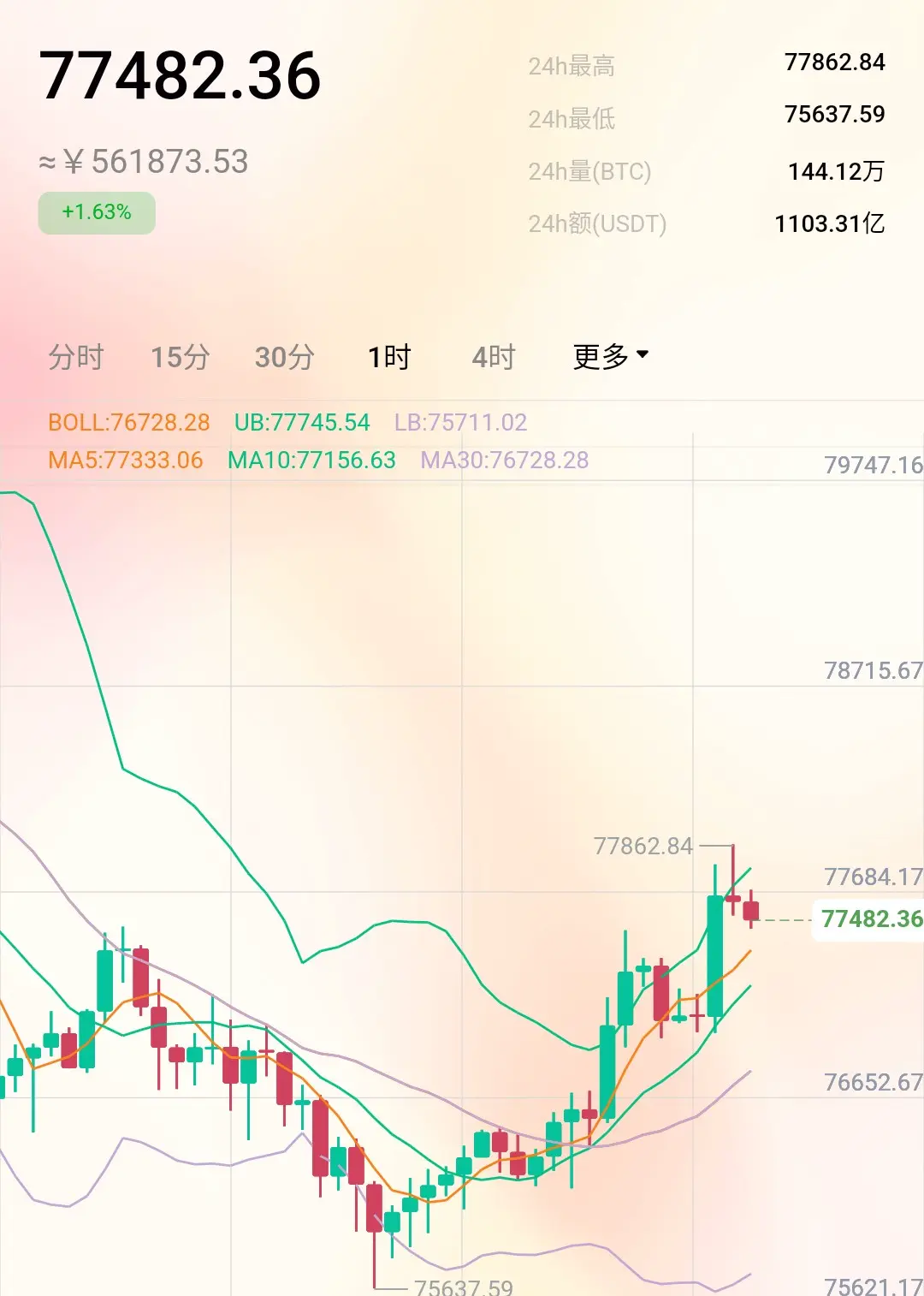The width and height of the screenshot is (924, 1296).
Task: Switch to the 4时 chart interval
Action: (x=494, y=356)
